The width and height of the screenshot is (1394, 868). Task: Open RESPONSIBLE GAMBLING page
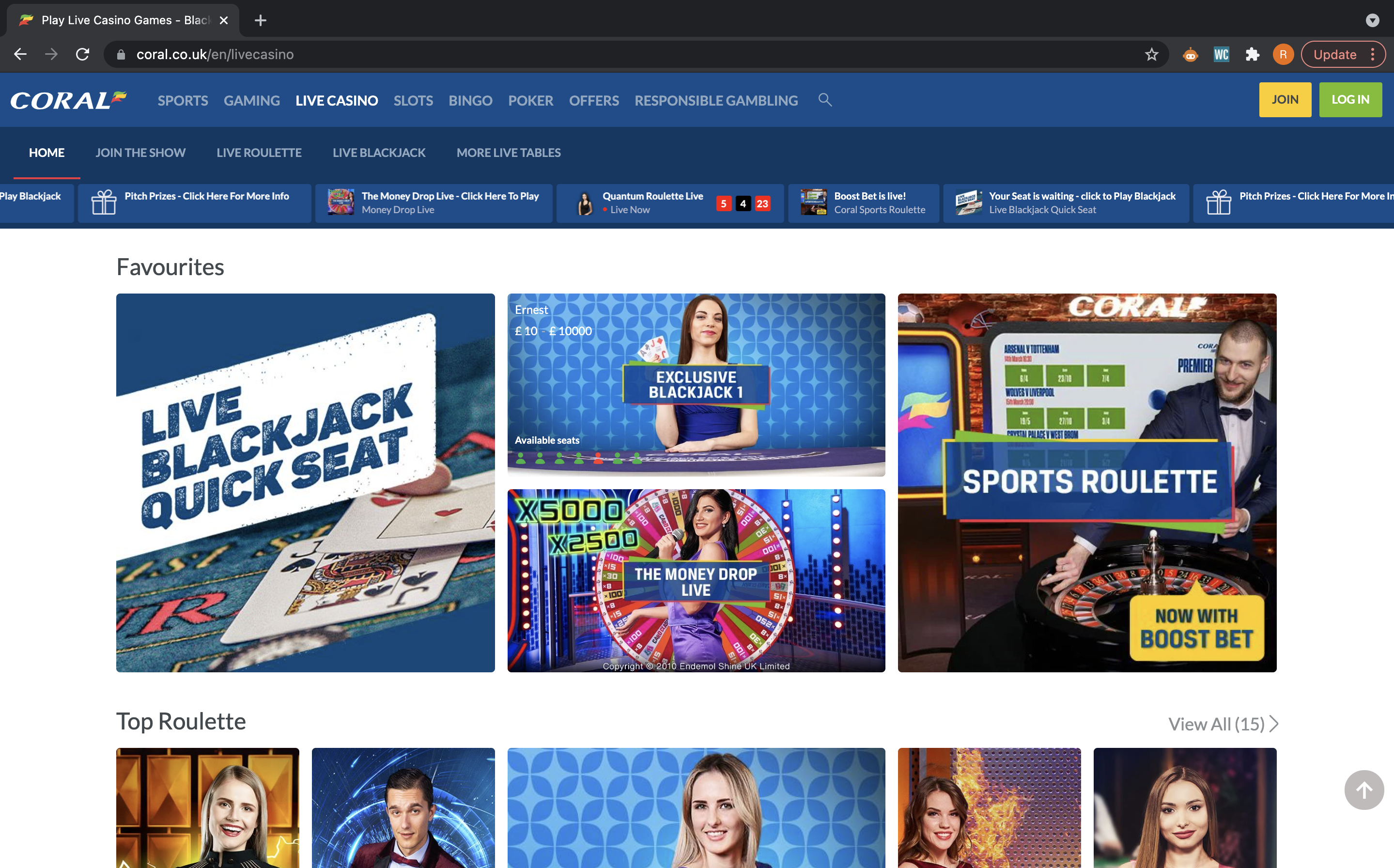pos(716,100)
